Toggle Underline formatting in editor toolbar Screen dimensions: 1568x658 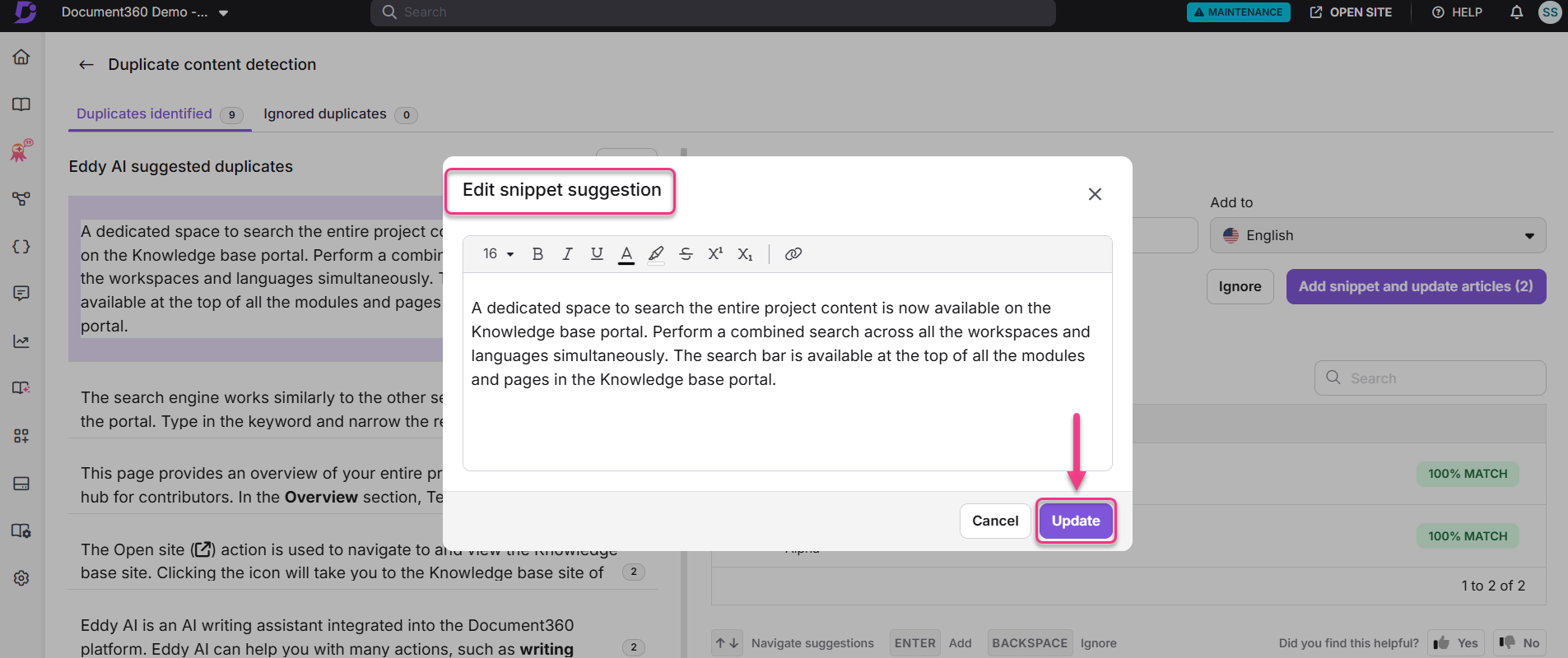click(597, 254)
